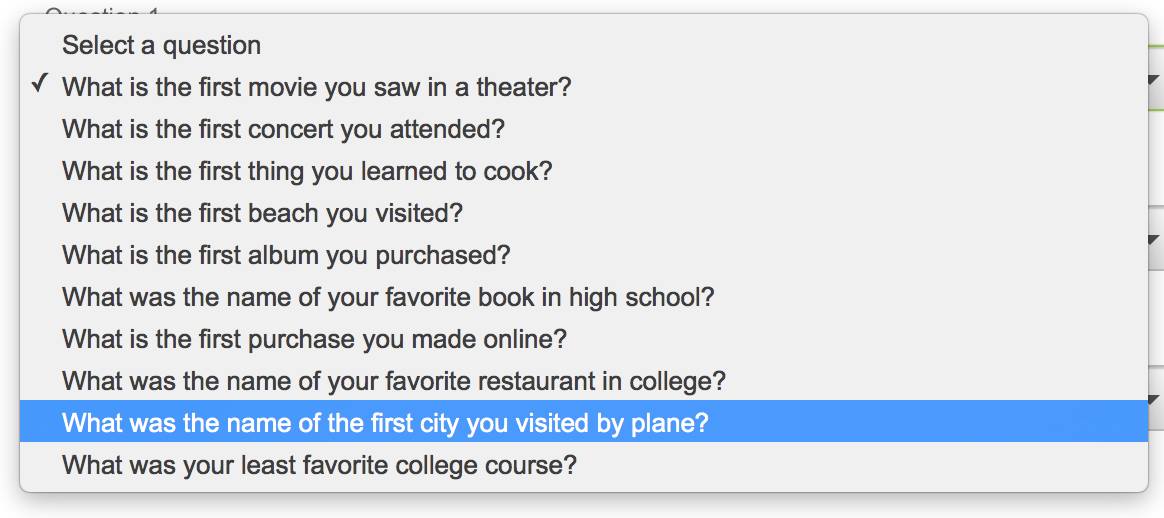The width and height of the screenshot is (1164, 518).
Task: Open the dropdown arrow beside the highlighted option
Action: pos(1156,400)
